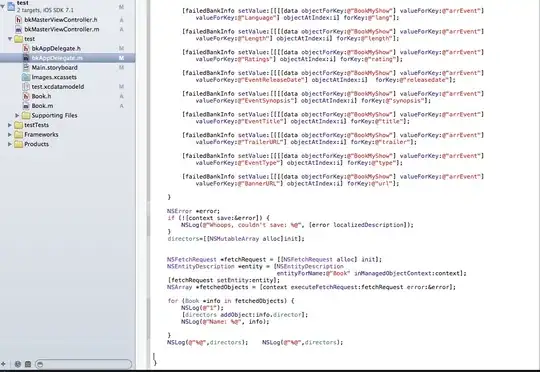540x372 pixels.
Task: Open Book.m file name
Action: [42, 106]
